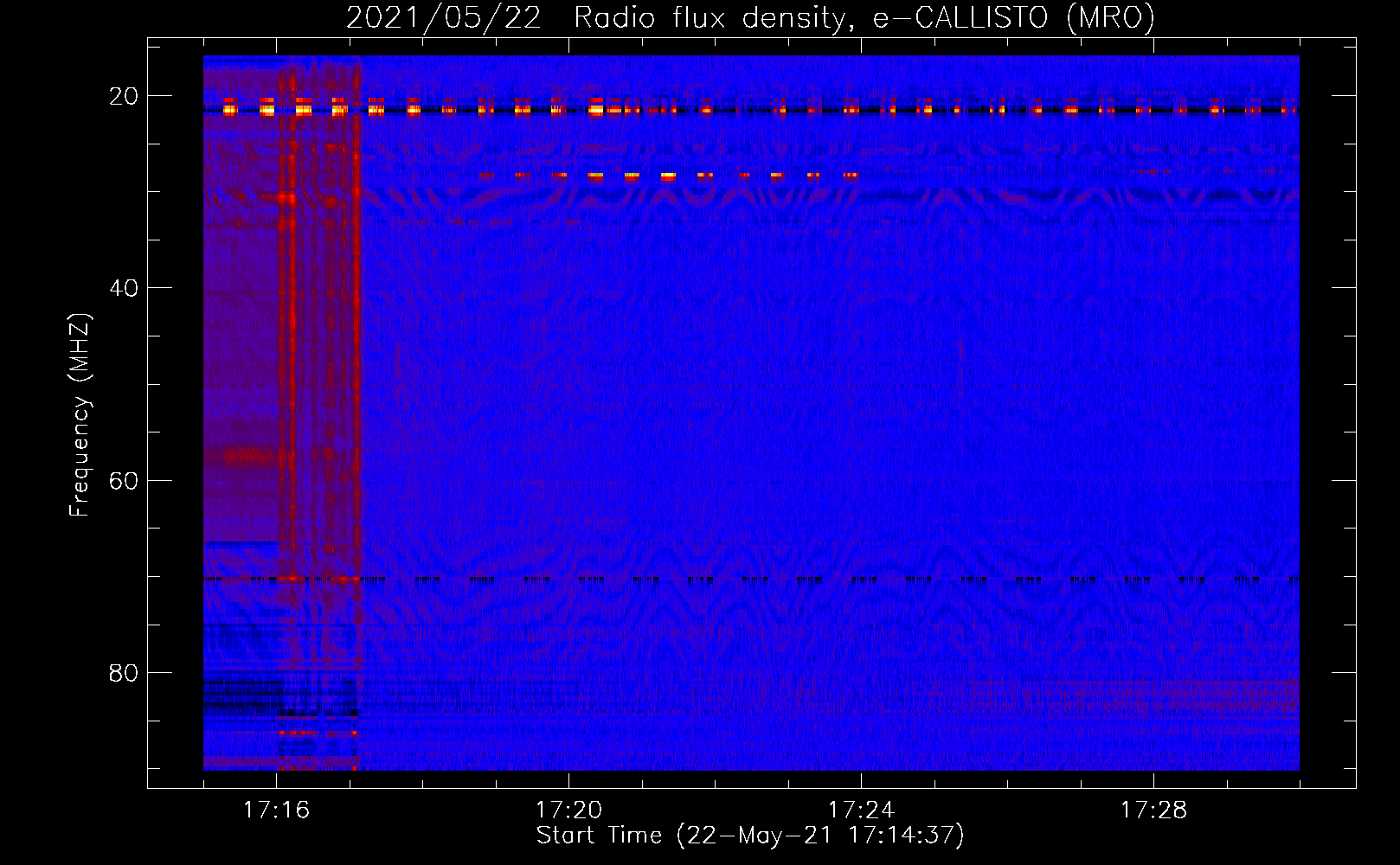Click the 80 frequency tick label
The width and height of the screenshot is (1400, 865).
pos(124,672)
